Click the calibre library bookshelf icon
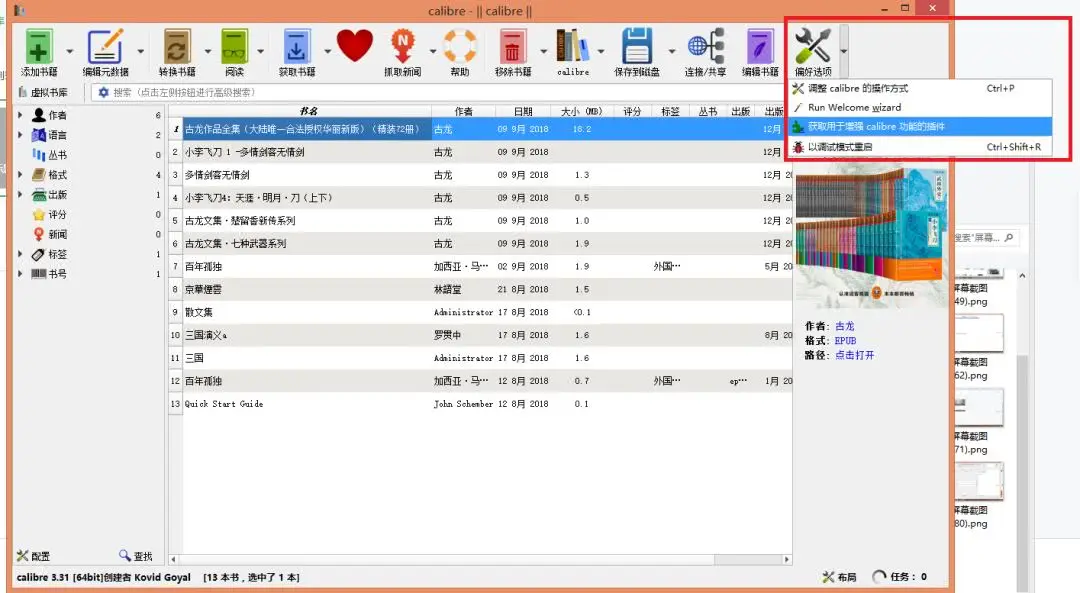Viewport: 1080px width, 593px height. coord(573,47)
